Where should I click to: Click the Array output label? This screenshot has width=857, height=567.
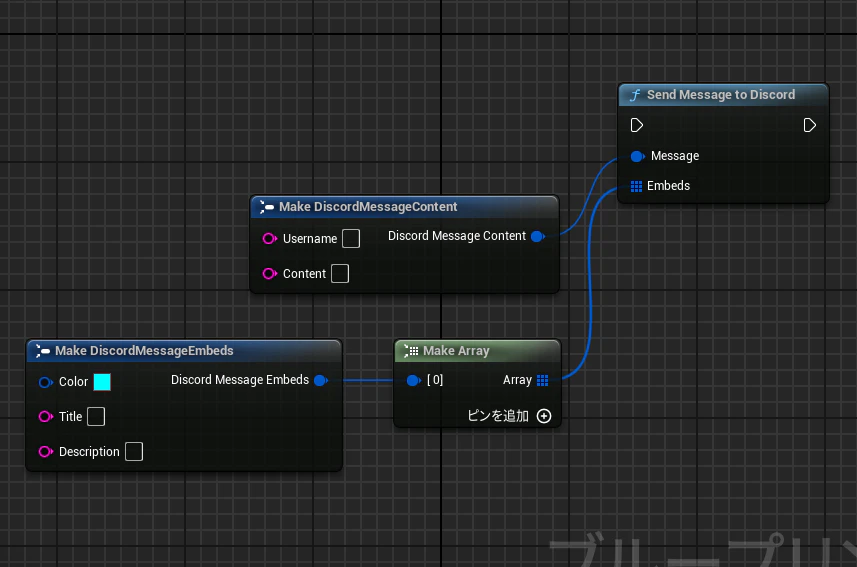[x=517, y=380]
